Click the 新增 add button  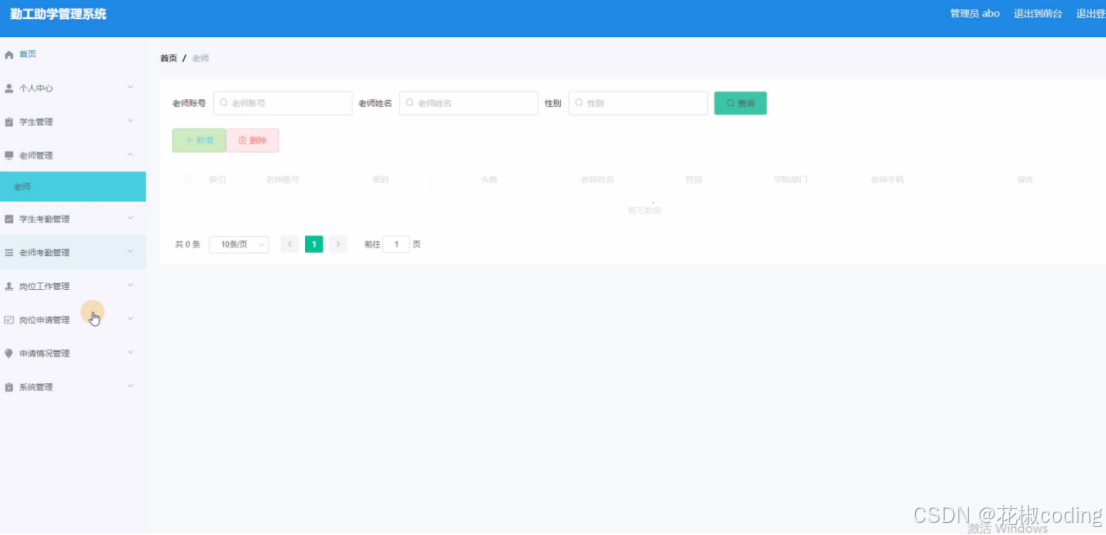199,140
